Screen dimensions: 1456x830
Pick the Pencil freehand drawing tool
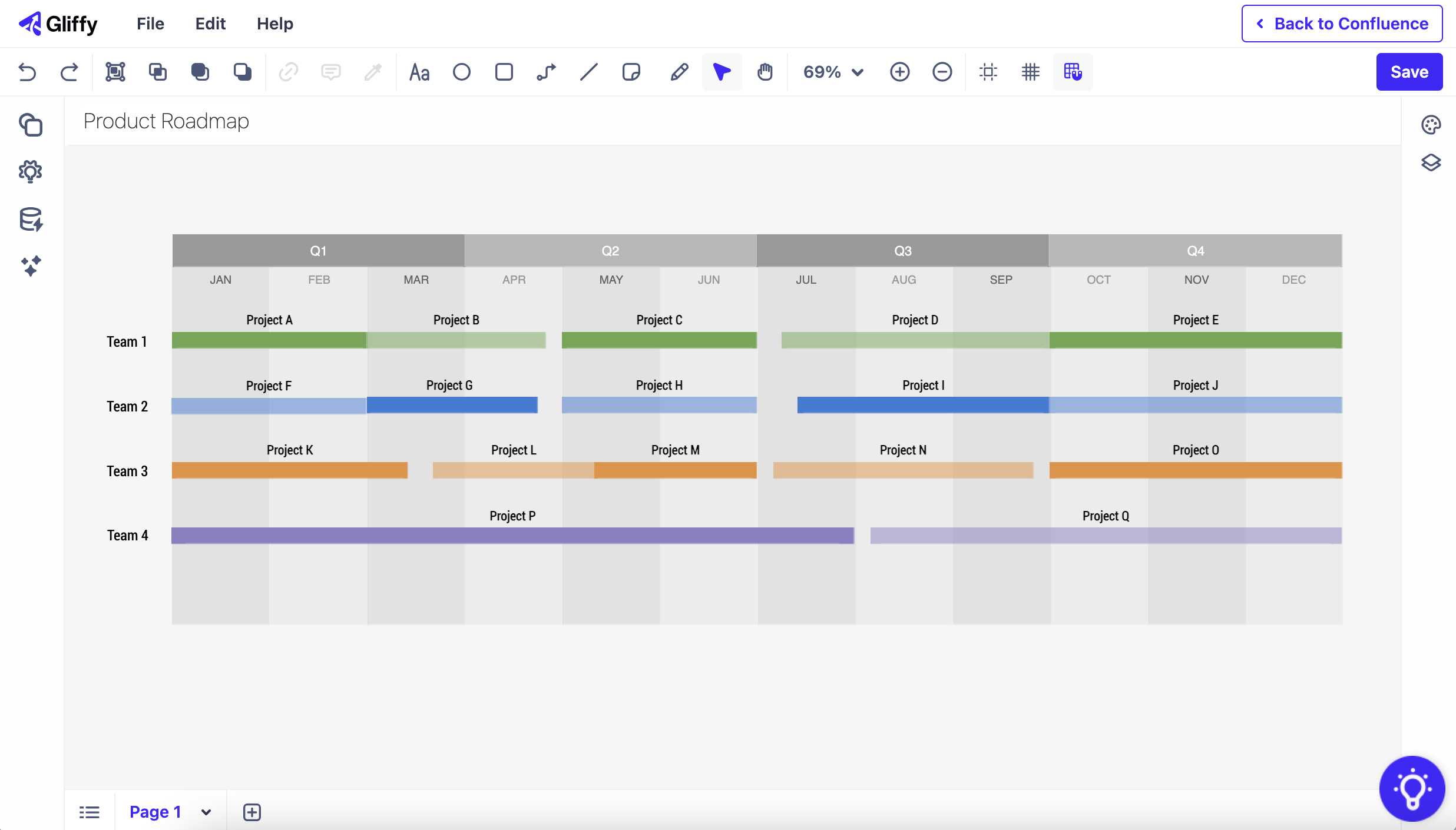(679, 72)
